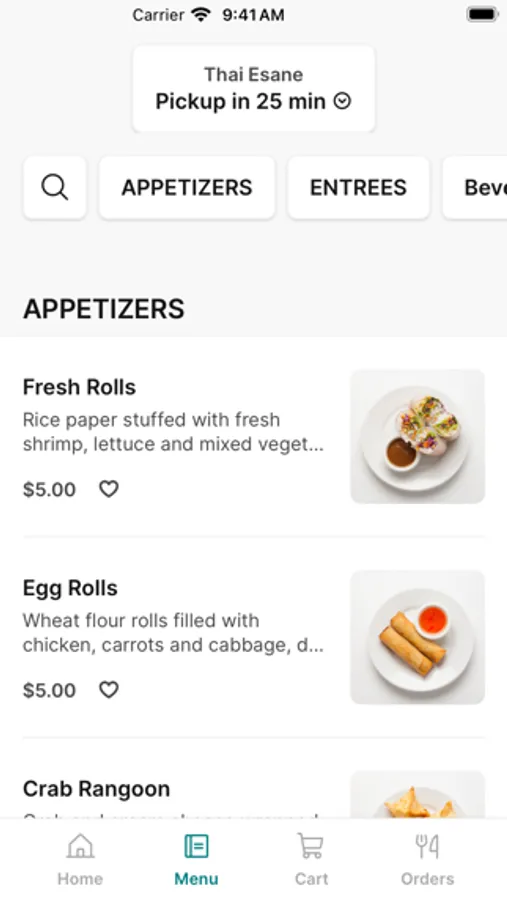
Task: Favorite Egg Rolls with heart icon
Action: [x=109, y=689]
